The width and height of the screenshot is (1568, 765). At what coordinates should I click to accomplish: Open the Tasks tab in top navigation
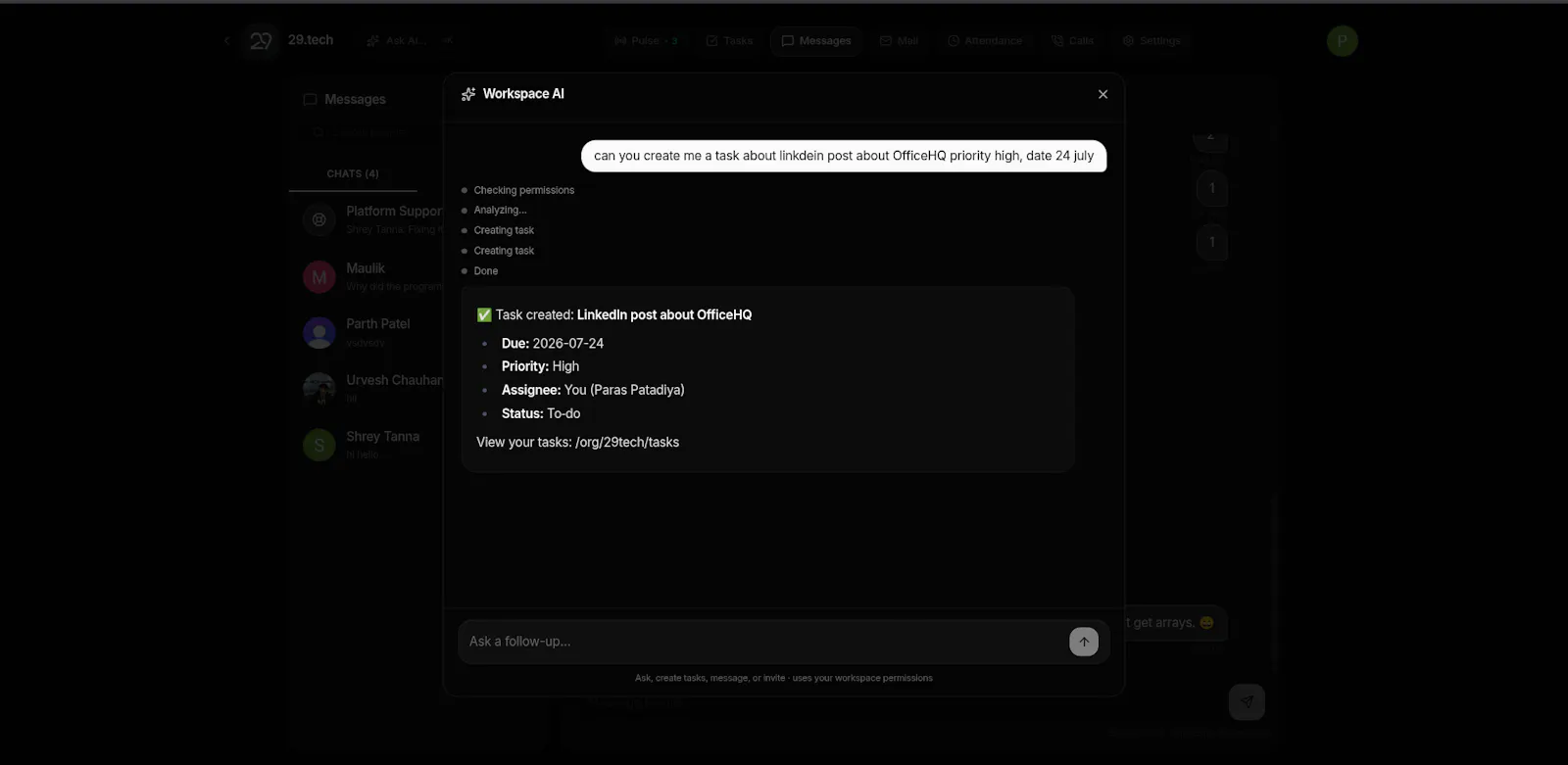729,41
